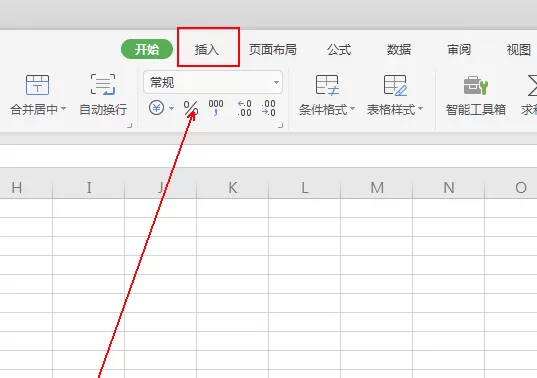Open the Smart Toolbox (智能工具箱)
The height and width of the screenshot is (378, 537).
pyautogui.click(x=476, y=95)
